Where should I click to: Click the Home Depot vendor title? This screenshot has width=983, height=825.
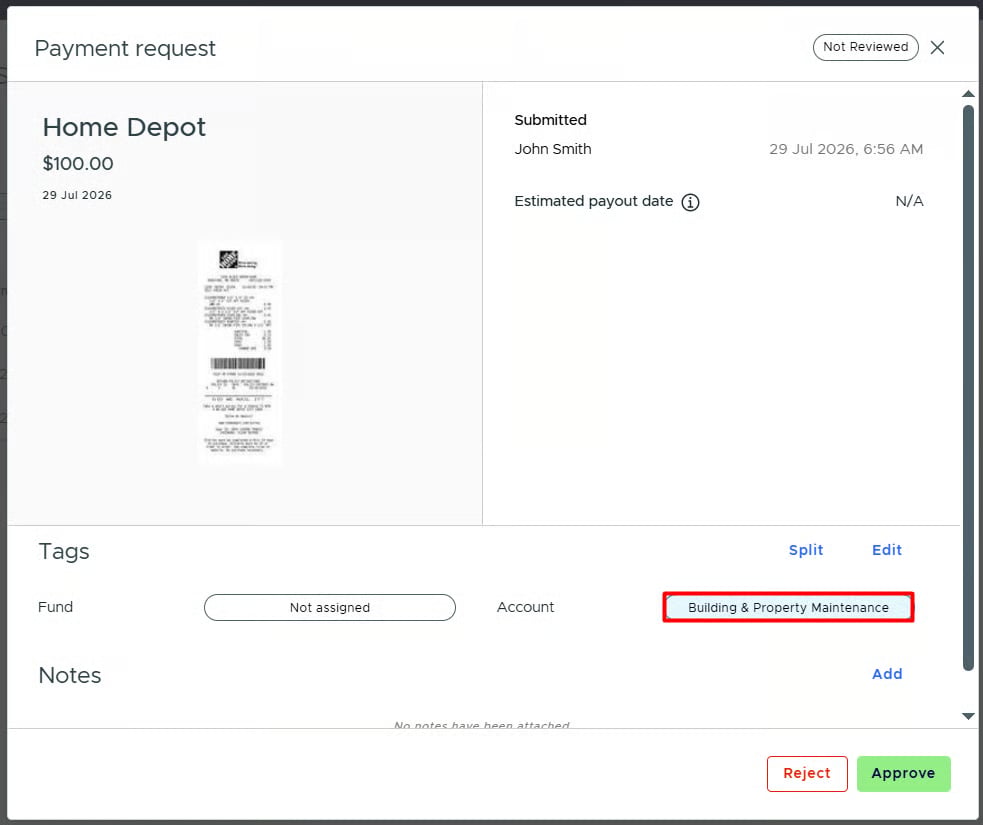click(x=124, y=127)
